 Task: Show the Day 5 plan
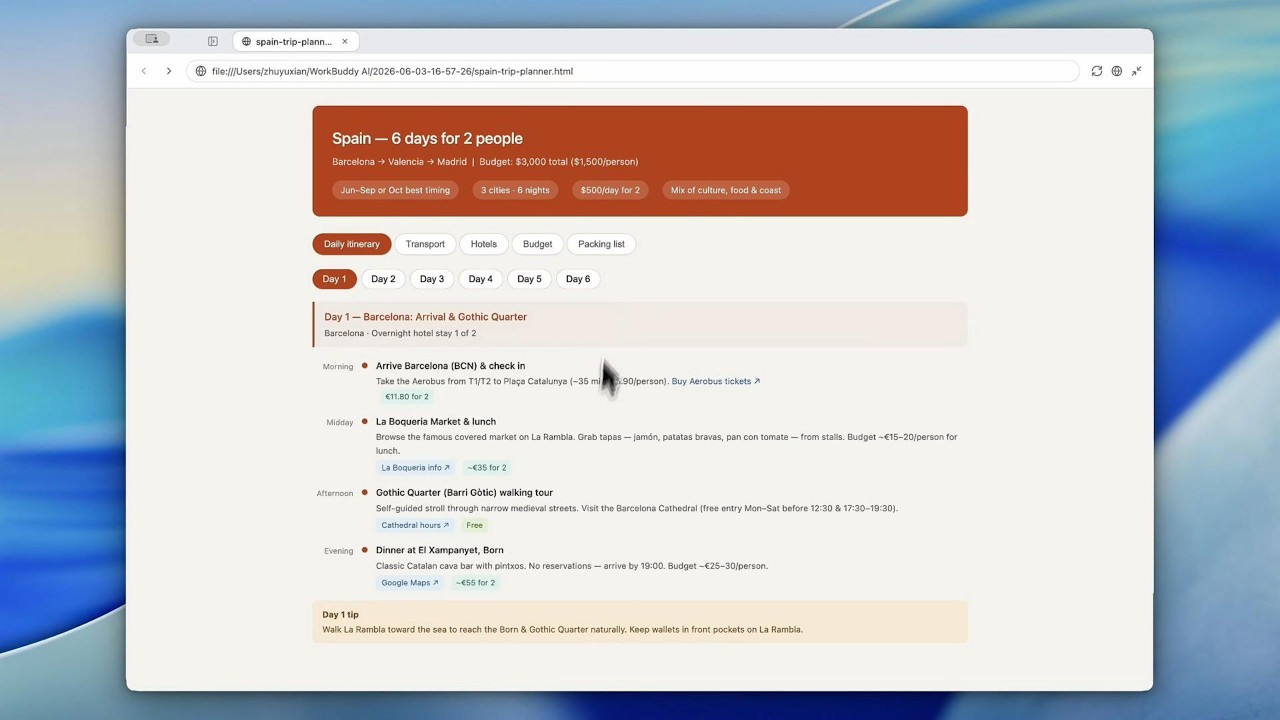pos(530,279)
